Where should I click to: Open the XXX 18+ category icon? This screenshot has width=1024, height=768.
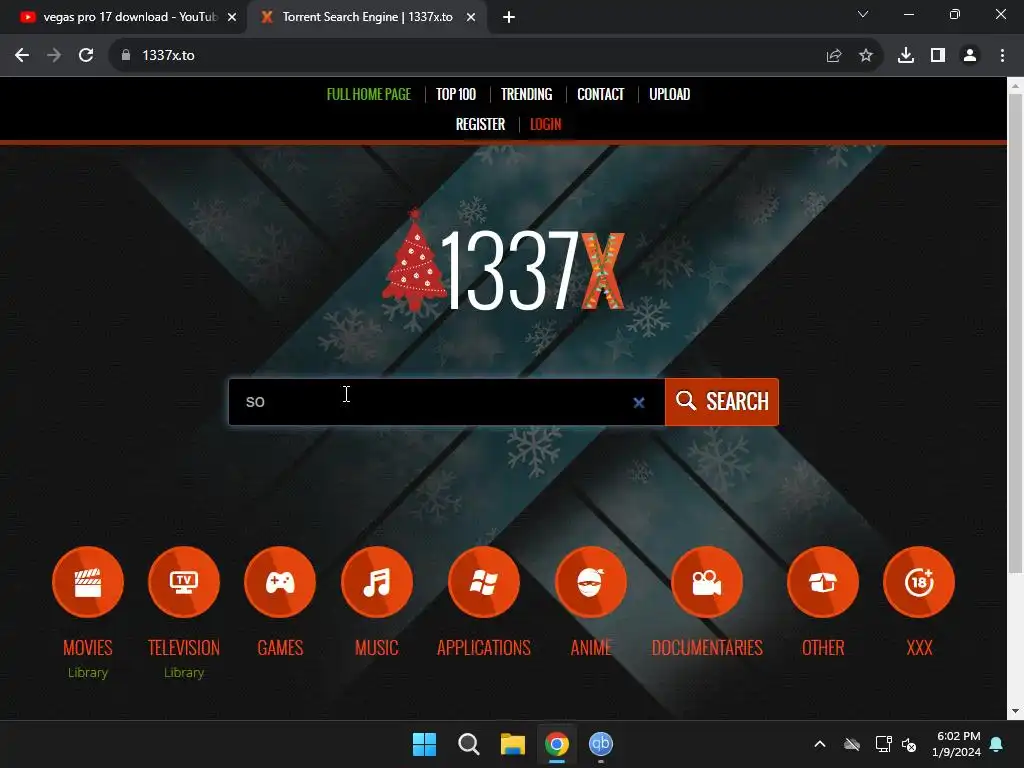coord(919,582)
